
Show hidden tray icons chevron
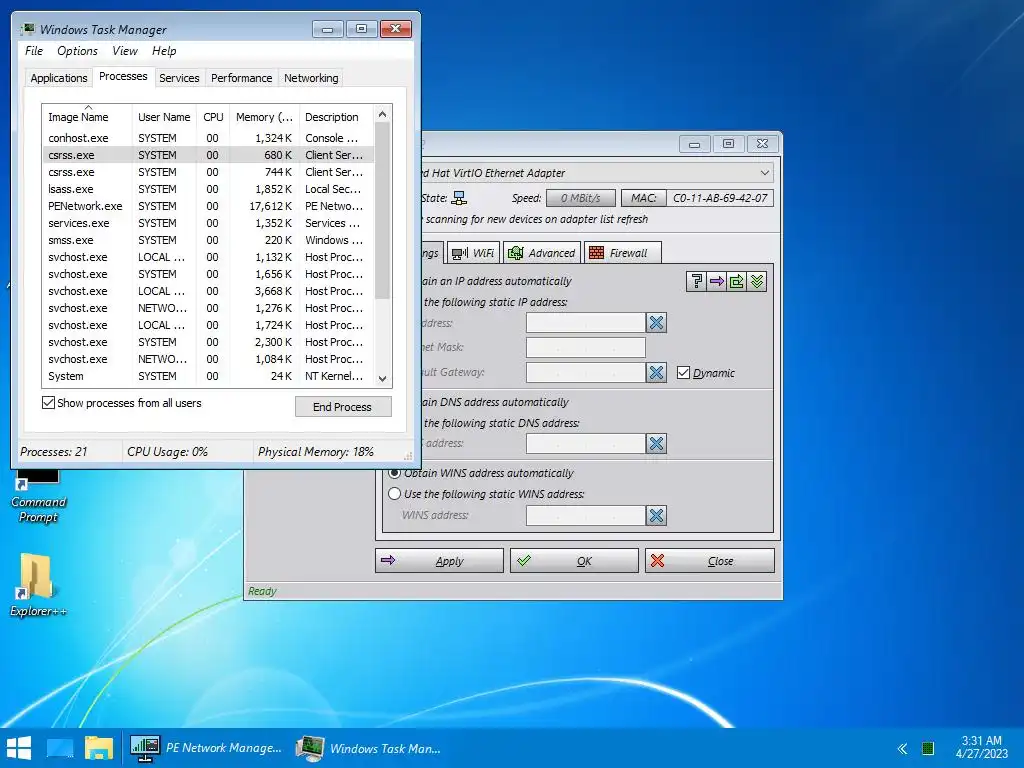pos(902,748)
